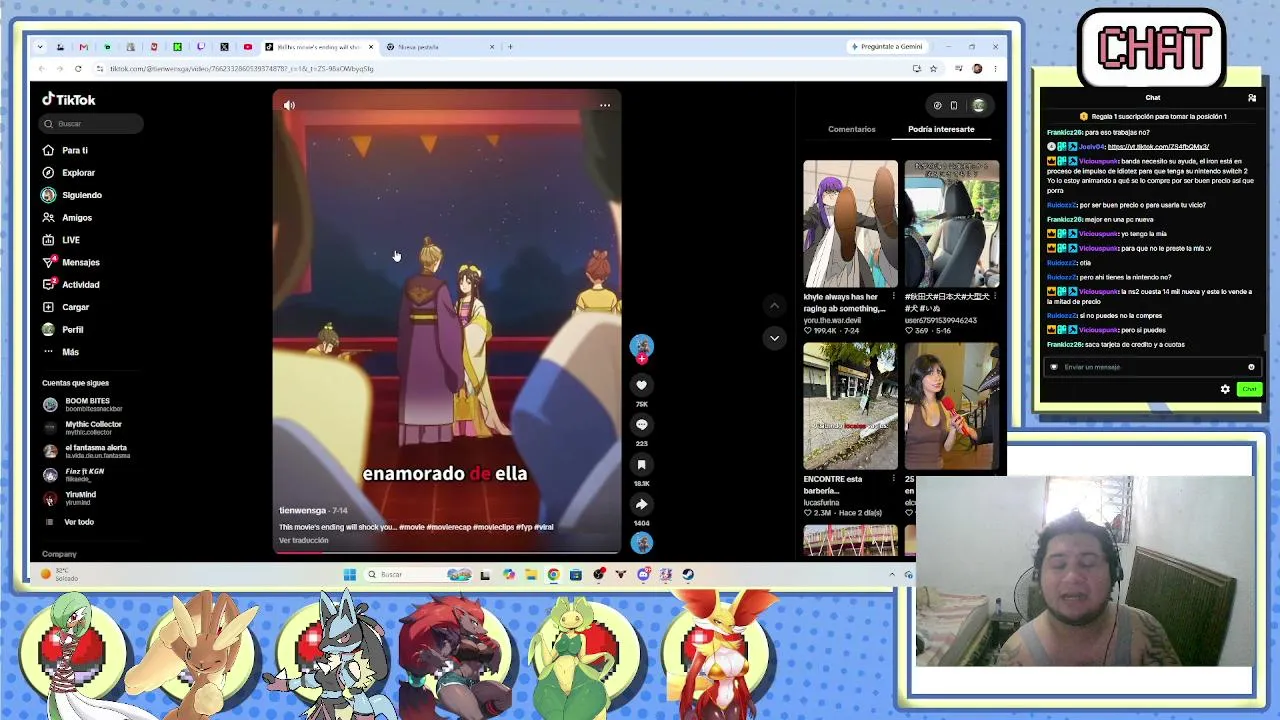This screenshot has height=720, width=1280.
Task: Open the Amigos page
Action: (67, 217)
